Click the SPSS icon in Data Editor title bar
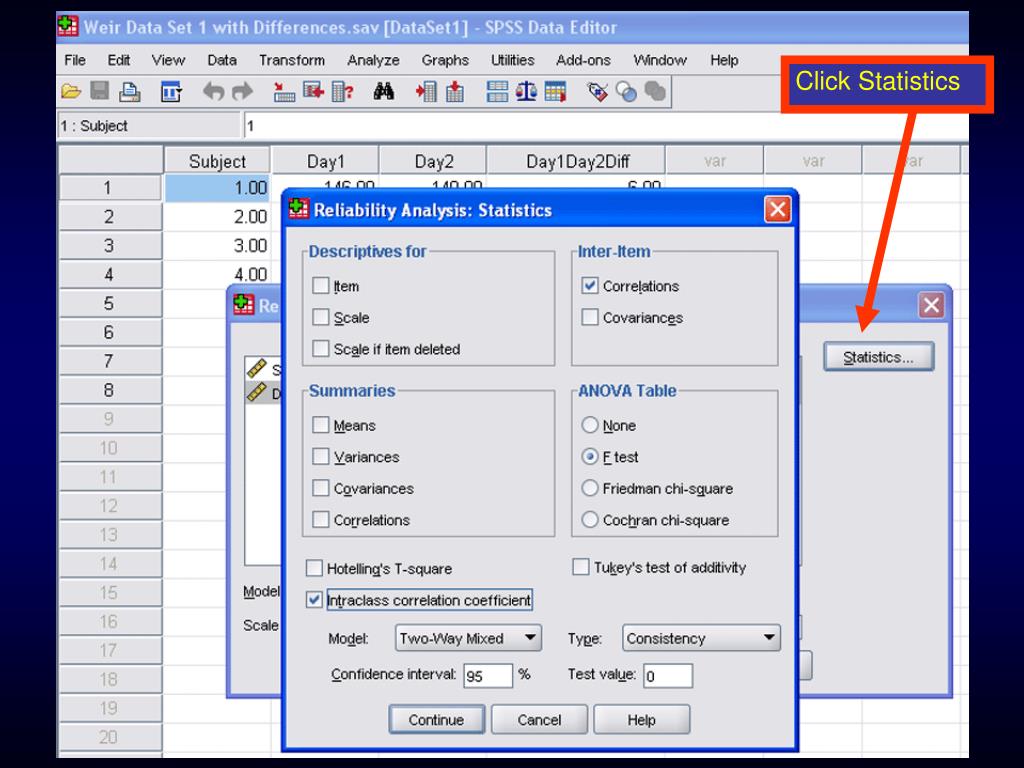The height and width of the screenshot is (768, 1024). point(67,26)
